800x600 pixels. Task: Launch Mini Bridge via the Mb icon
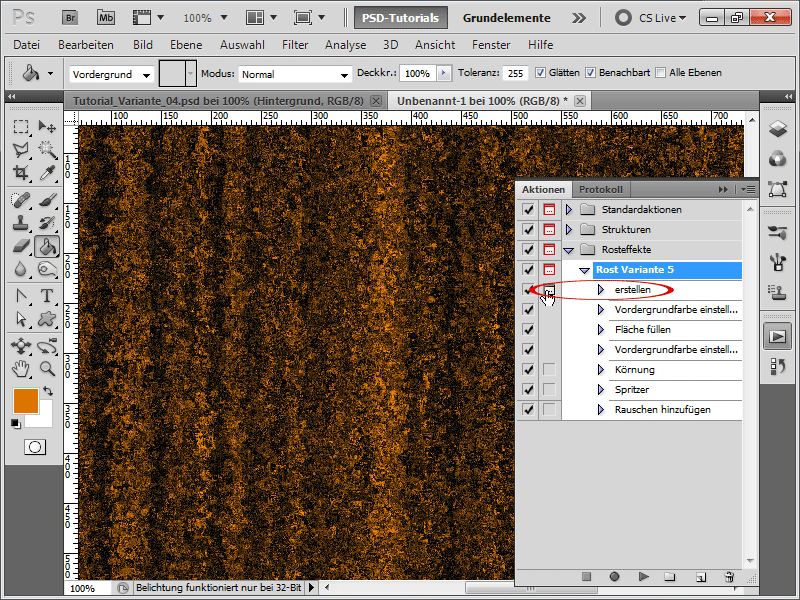pyautogui.click(x=106, y=18)
